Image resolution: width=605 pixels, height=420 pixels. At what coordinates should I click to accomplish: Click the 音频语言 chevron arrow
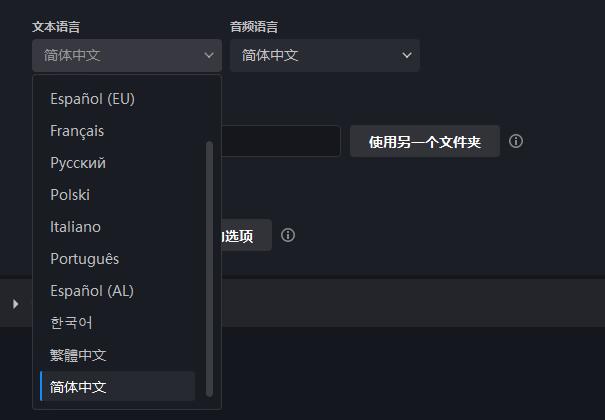[407, 55]
